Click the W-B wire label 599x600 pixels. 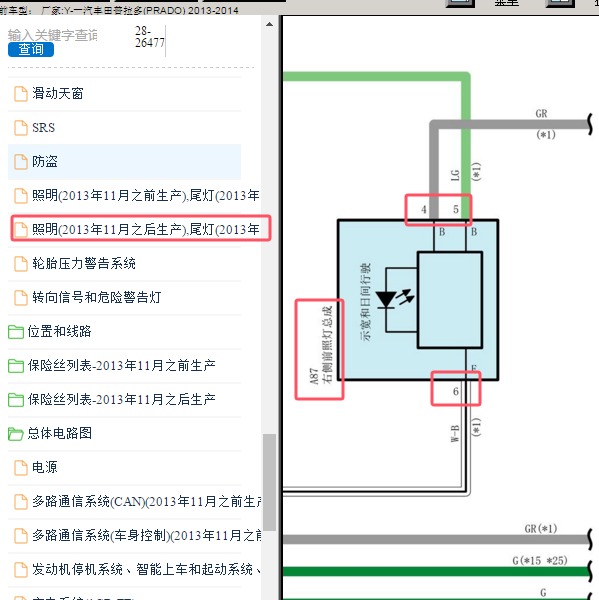tap(454, 434)
